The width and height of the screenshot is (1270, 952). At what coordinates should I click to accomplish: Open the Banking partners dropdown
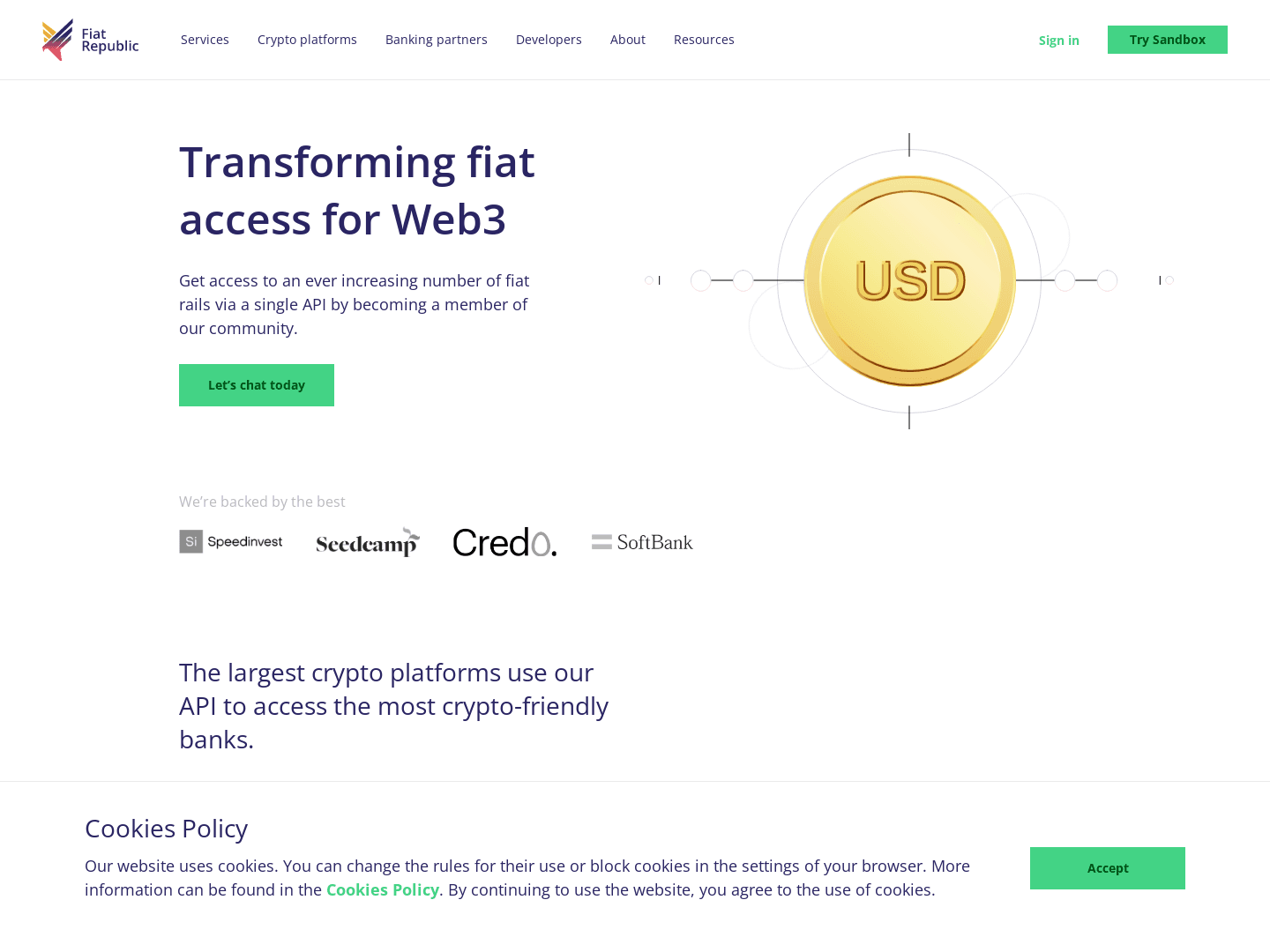[436, 39]
